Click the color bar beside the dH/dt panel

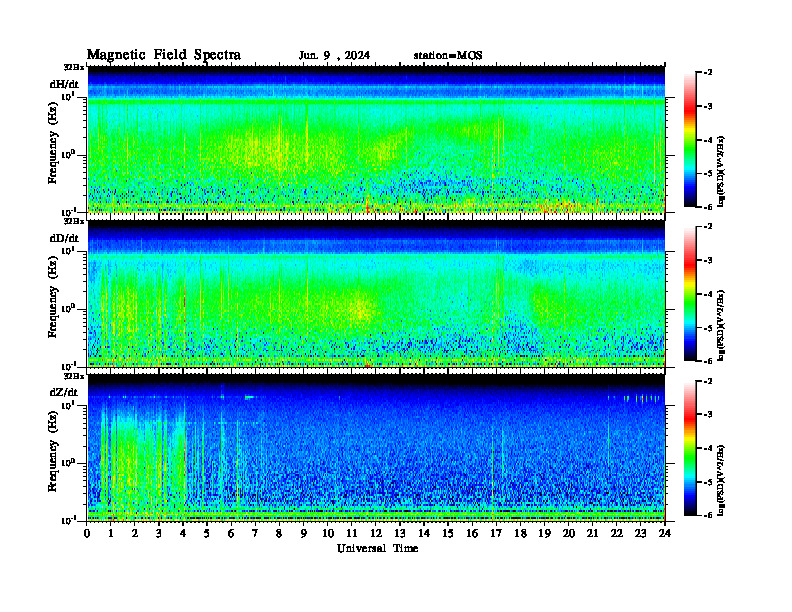(x=690, y=140)
